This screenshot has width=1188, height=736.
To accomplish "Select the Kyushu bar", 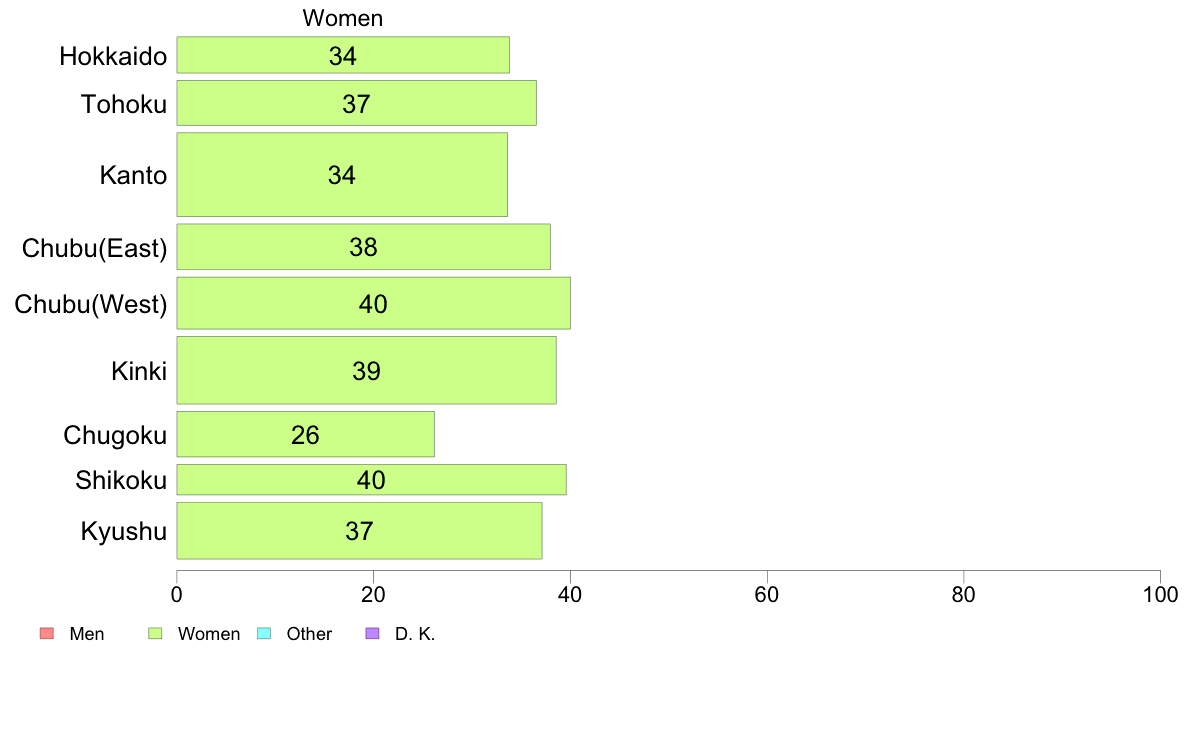I will (359, 531).
